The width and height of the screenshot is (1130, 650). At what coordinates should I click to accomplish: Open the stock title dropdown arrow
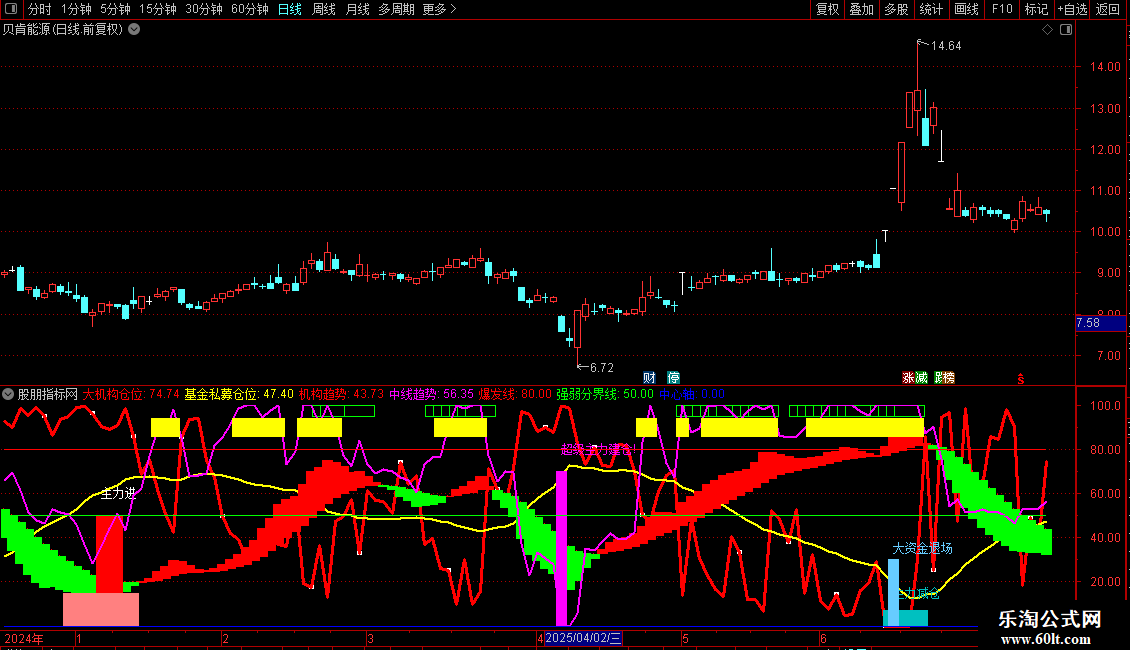pos(134,30)
